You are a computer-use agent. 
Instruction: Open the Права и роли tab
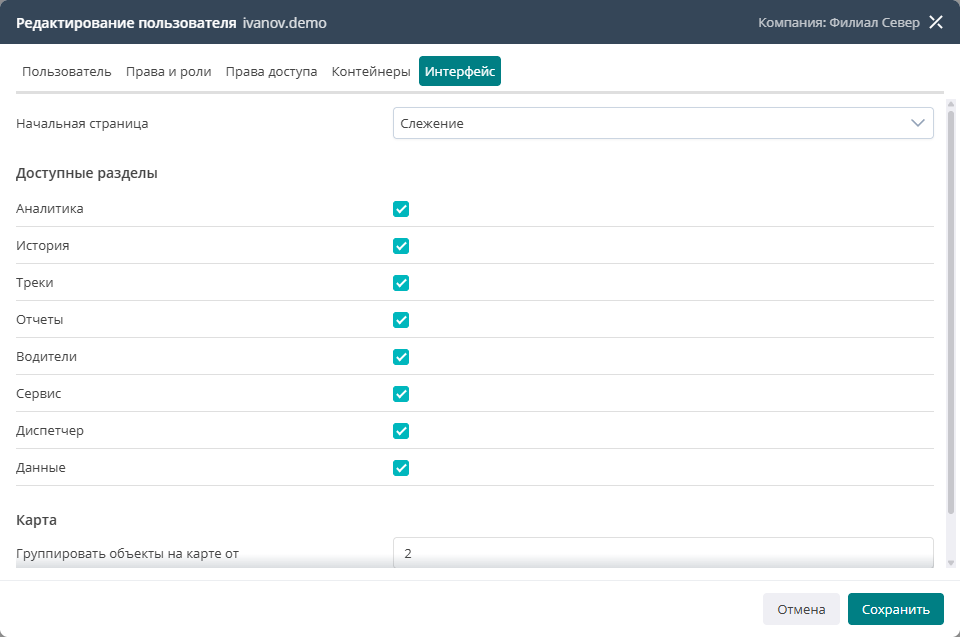point(168,72)
